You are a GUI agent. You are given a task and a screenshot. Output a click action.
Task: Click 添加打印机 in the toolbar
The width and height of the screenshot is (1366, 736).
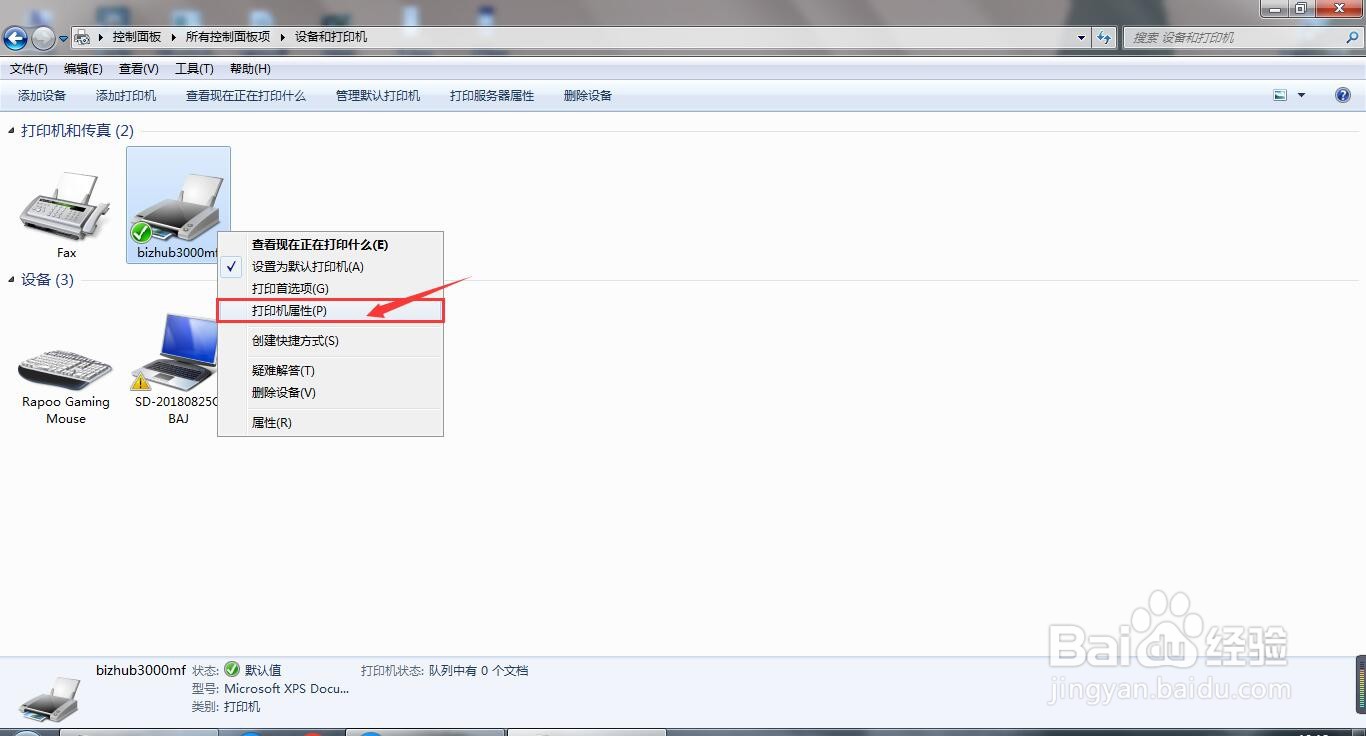click(126, 96)
